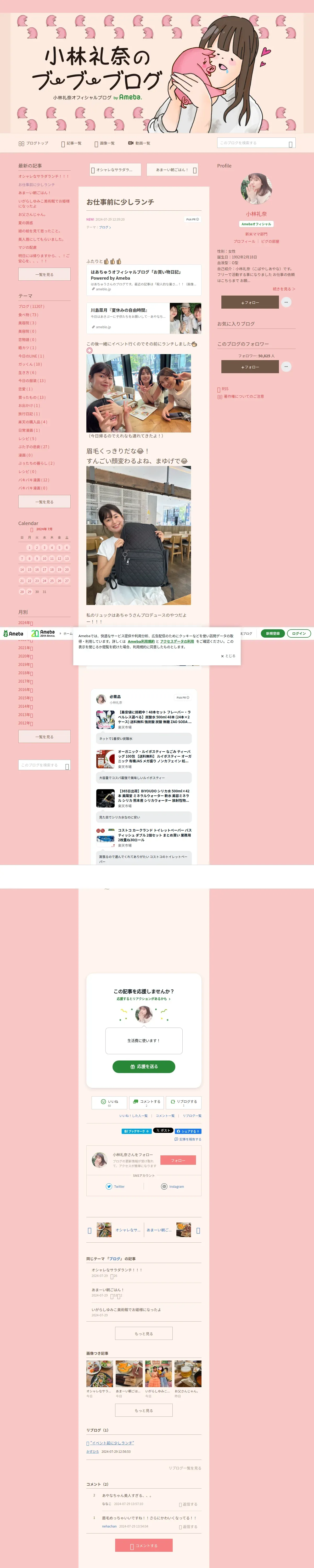Click pink コメントする button at bottom
The height and width of the screenshot is (1568, 314).
(144, 1546)
